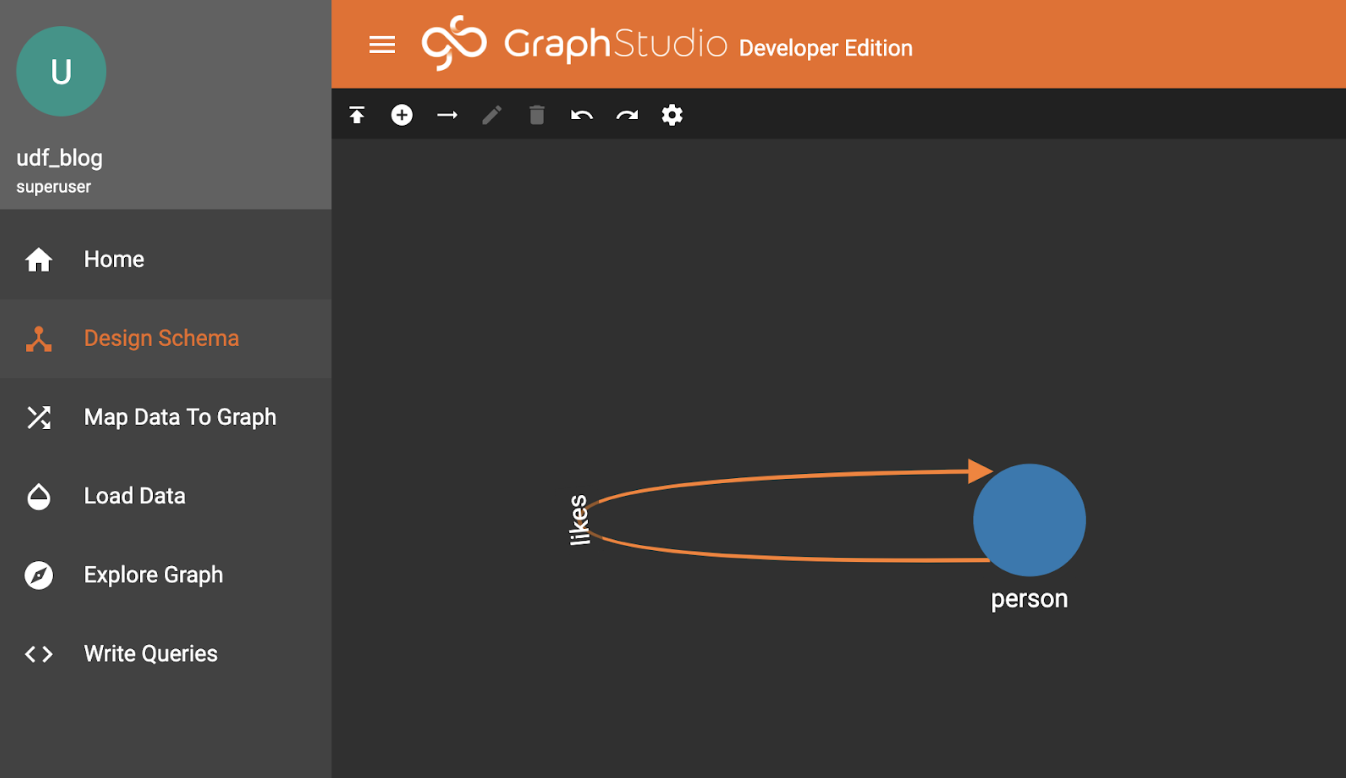Image resolution: width=1346 pixels, height=778 pixels.
Task: Click the GraphStudio logo
Action: (x=574, y=43)
